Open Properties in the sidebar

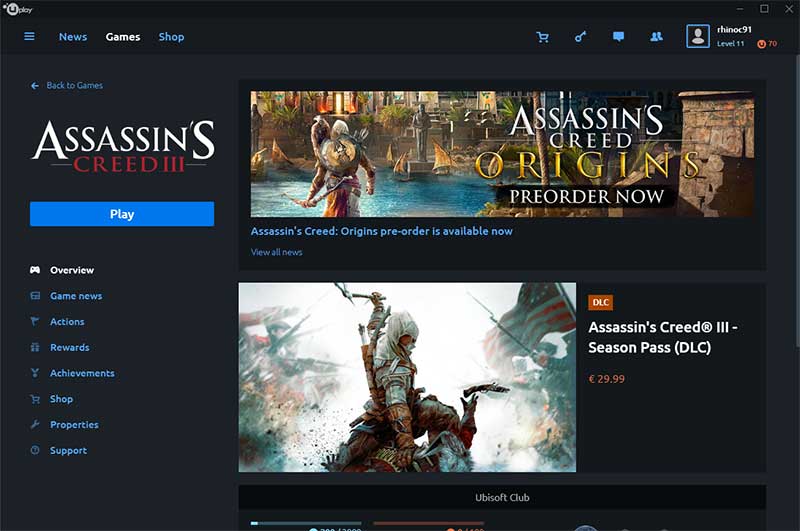tap(74, 424)
